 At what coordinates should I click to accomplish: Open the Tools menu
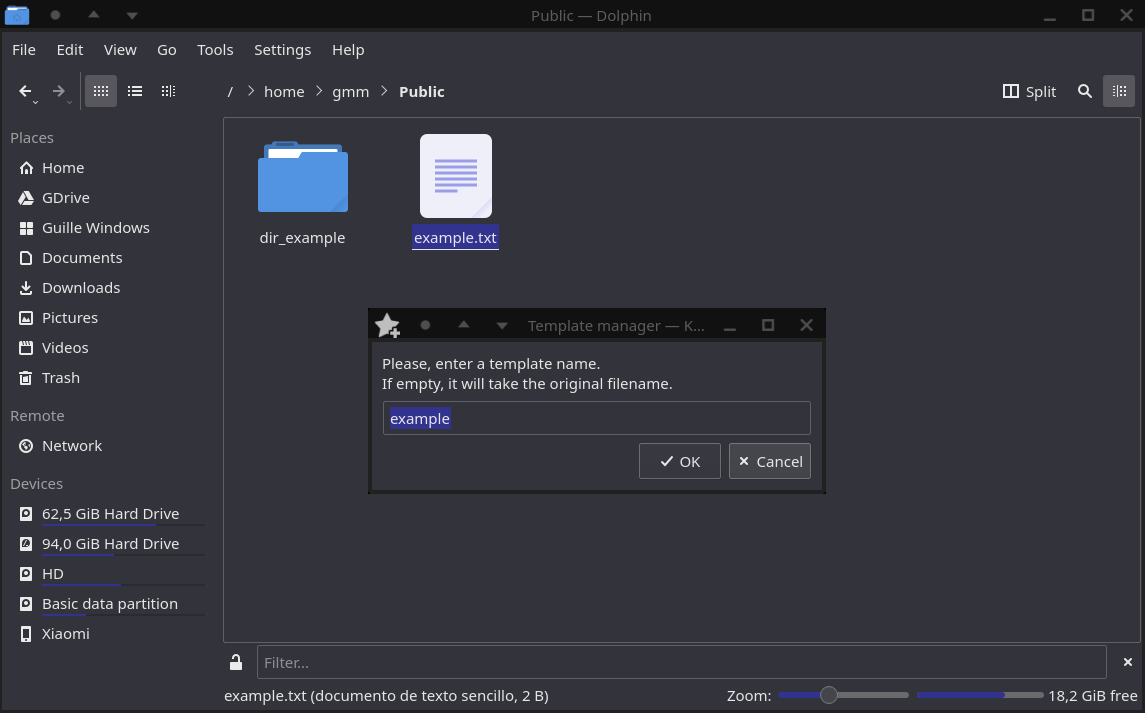(x=215, y=50)
